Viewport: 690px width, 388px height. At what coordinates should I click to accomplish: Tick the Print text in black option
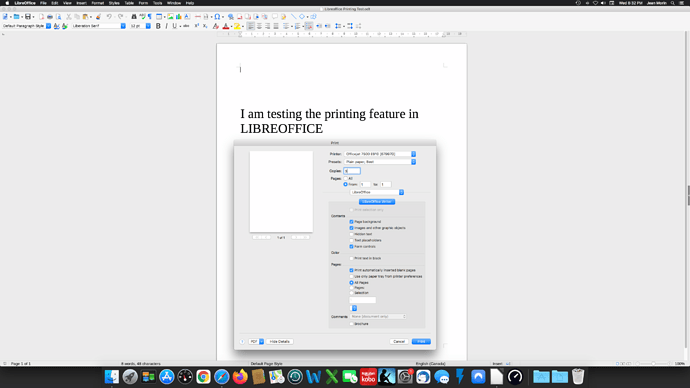click(x=351, y=258)
